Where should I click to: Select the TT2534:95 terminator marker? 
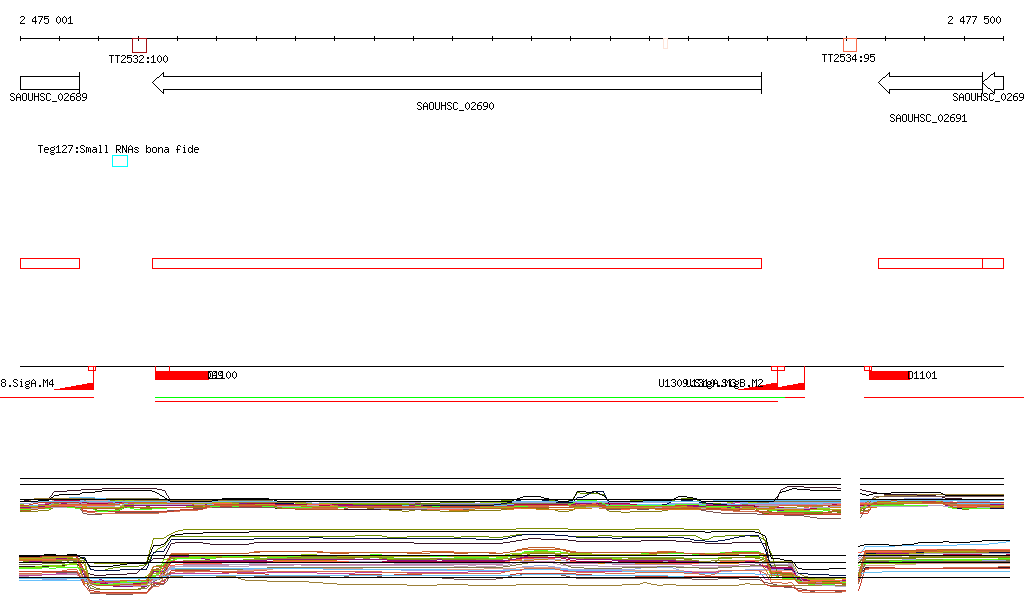[850, 44]
